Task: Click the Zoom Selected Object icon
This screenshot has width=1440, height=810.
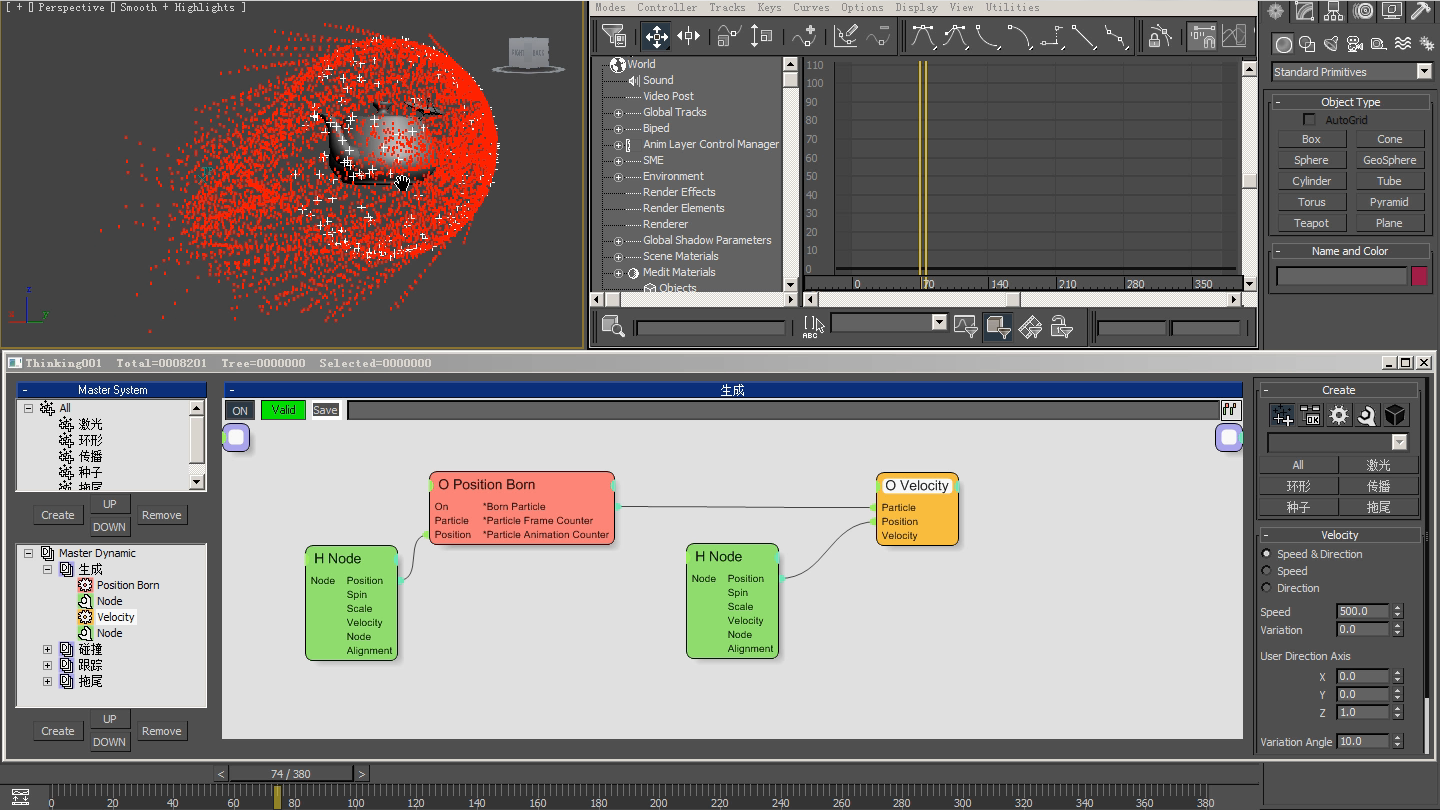Action: [x=613, y=326]
